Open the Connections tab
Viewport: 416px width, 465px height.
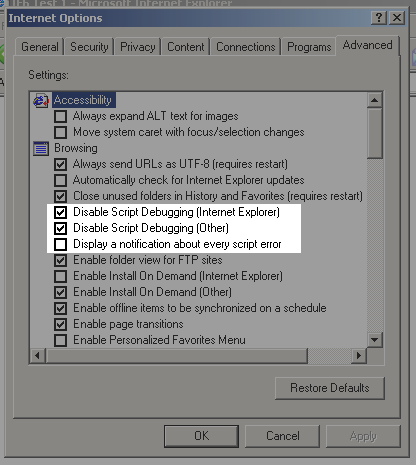coord(246,47)
